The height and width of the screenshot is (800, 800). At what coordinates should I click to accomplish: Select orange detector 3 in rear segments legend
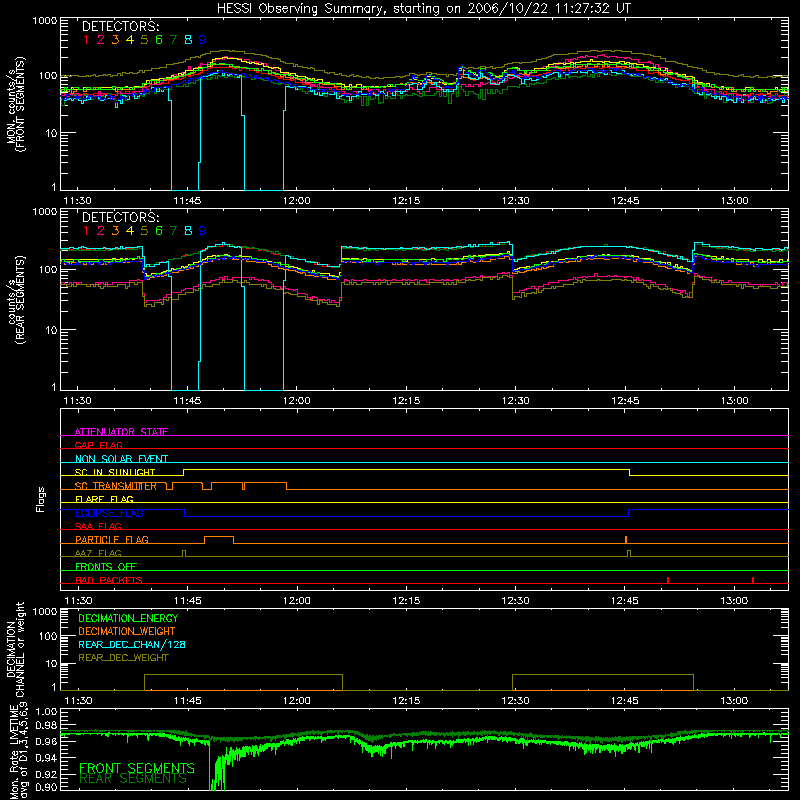click(x=115, y=231)
